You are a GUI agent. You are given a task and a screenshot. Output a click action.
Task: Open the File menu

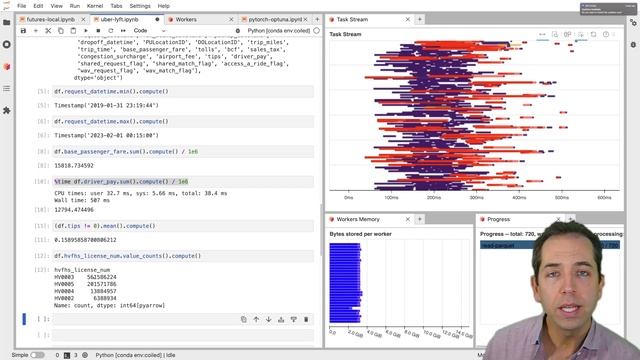22,6
